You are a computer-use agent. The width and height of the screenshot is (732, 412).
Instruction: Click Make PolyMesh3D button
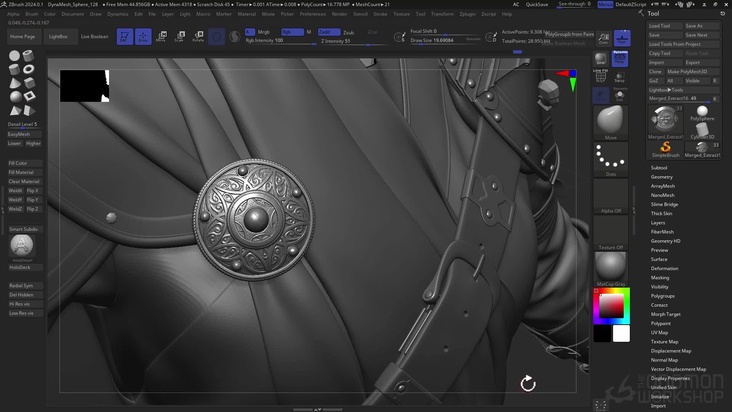(x=693, y=71)
